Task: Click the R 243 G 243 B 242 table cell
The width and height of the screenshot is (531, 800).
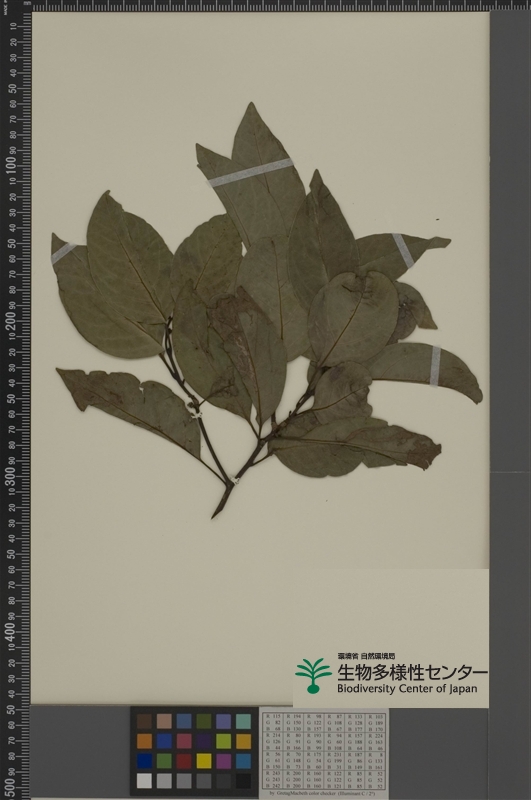Action: click(274, 781)
